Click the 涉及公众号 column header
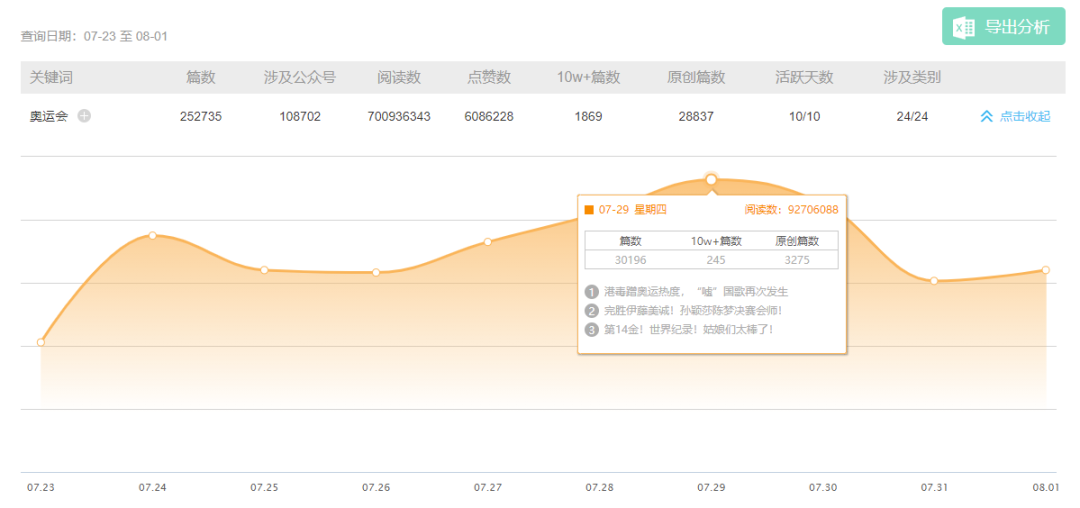 pyautogui.click(x=300, y=77)
